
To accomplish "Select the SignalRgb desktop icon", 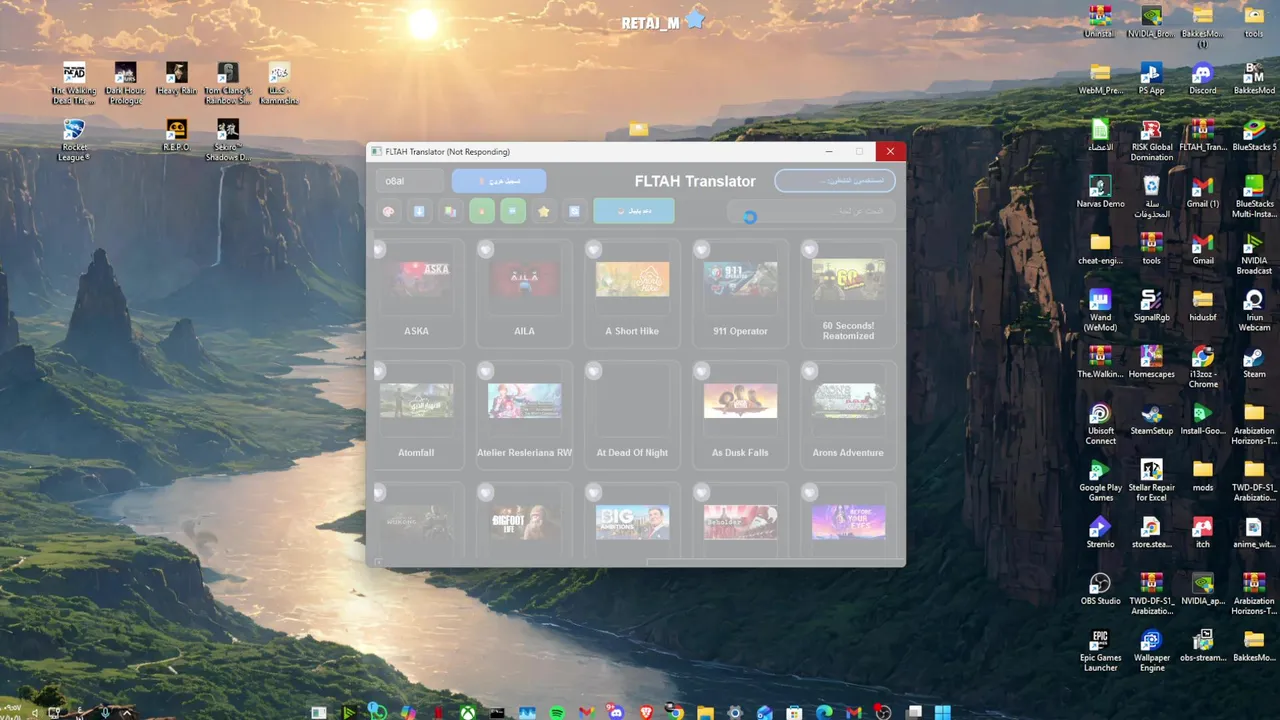I will [1152, 306].
